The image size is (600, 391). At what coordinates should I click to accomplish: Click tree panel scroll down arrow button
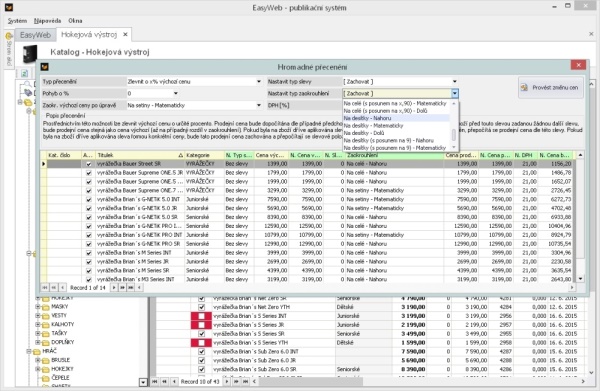coord(143,382)
